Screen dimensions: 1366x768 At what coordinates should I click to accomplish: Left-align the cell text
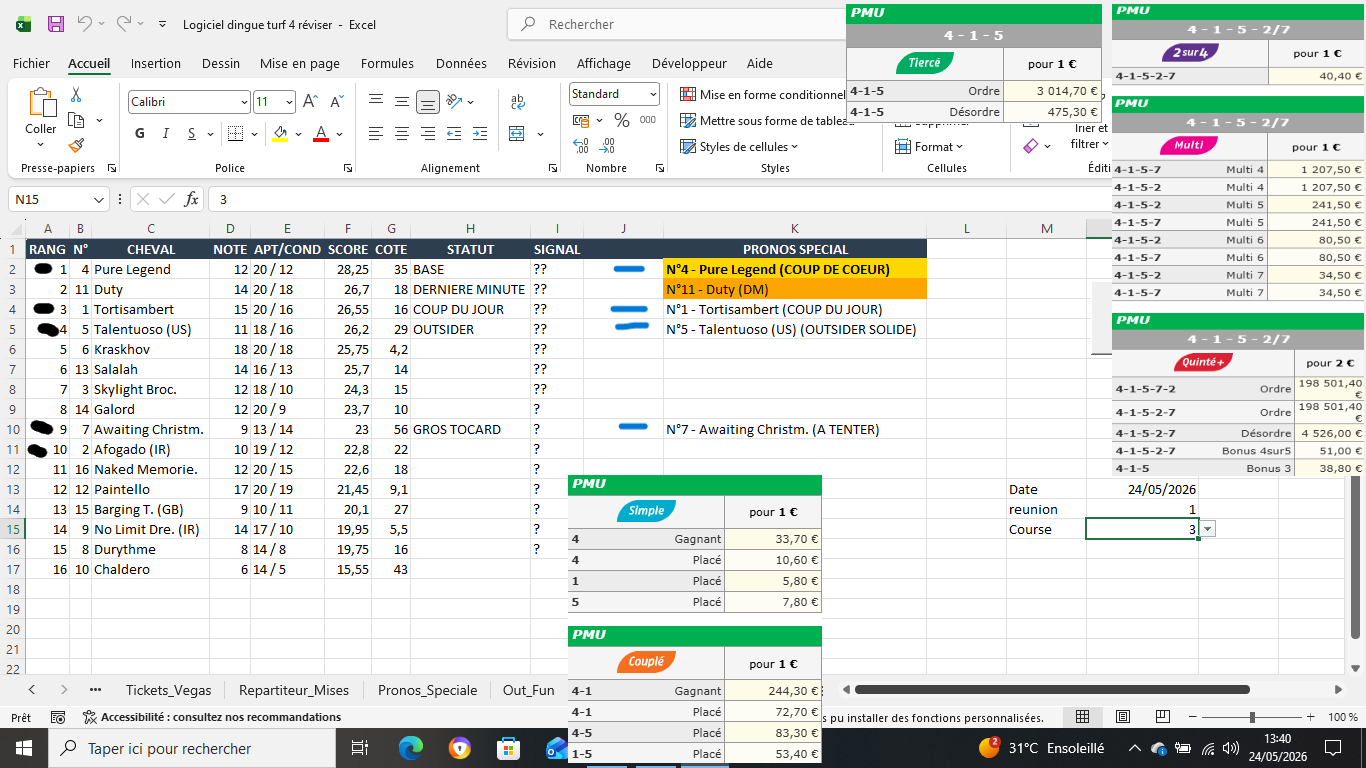tap(376, 134)
